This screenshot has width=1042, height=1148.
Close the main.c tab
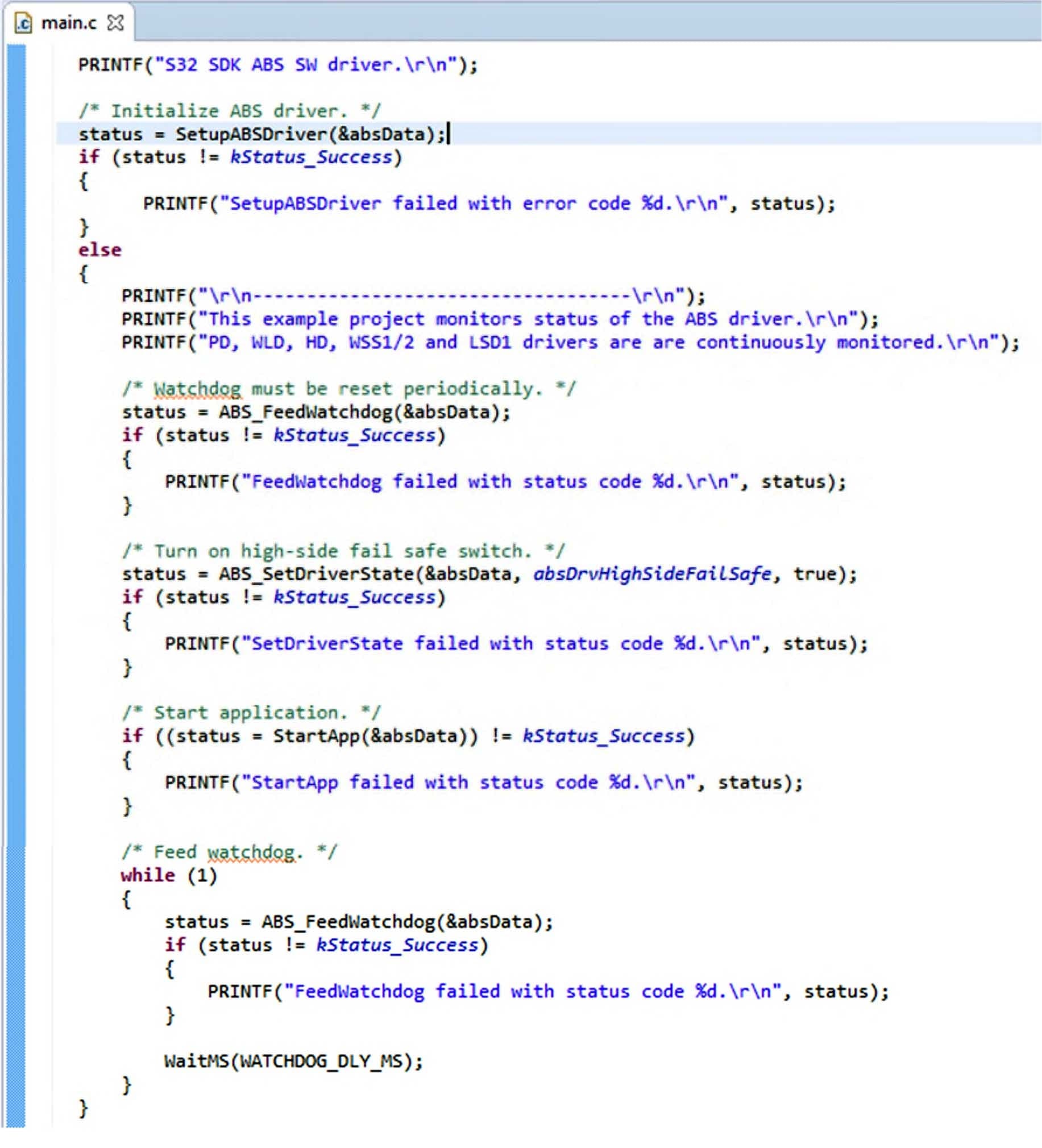click(x=115, y=23)
